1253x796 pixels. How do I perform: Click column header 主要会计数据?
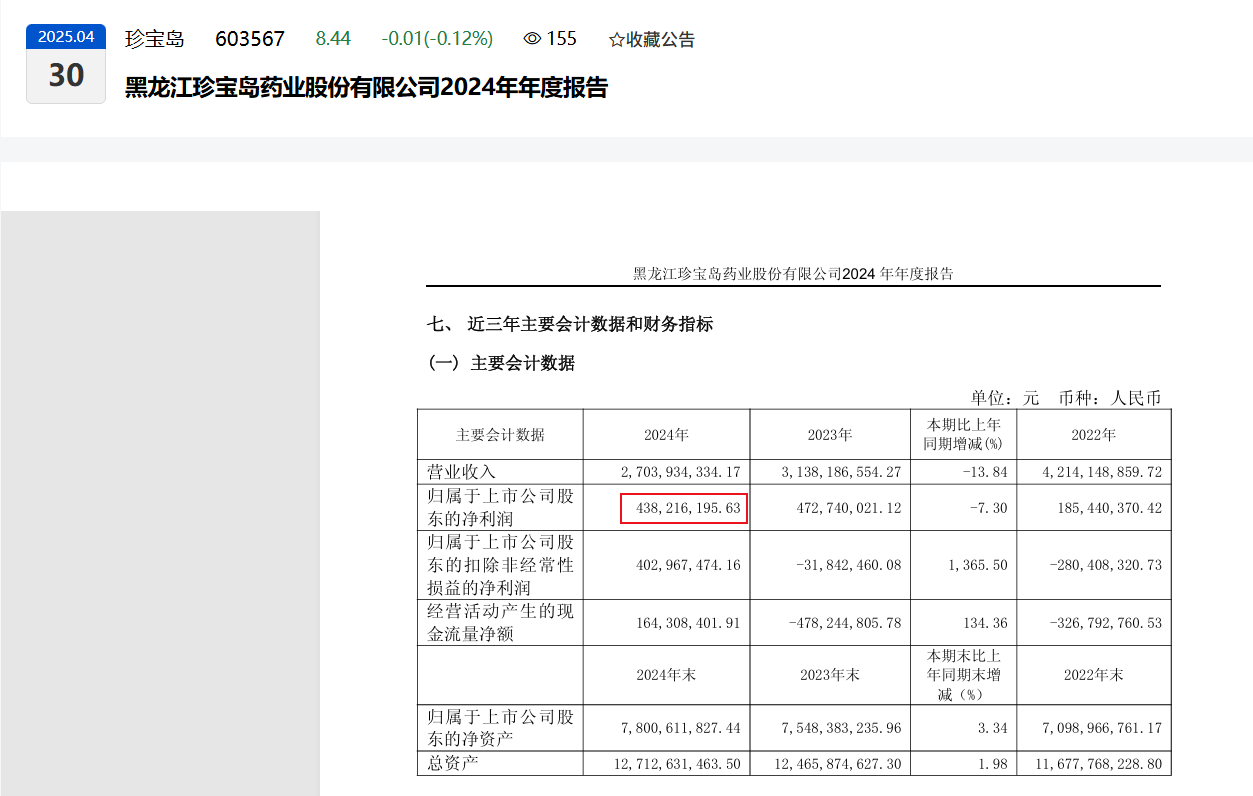[x=500, y=435]
